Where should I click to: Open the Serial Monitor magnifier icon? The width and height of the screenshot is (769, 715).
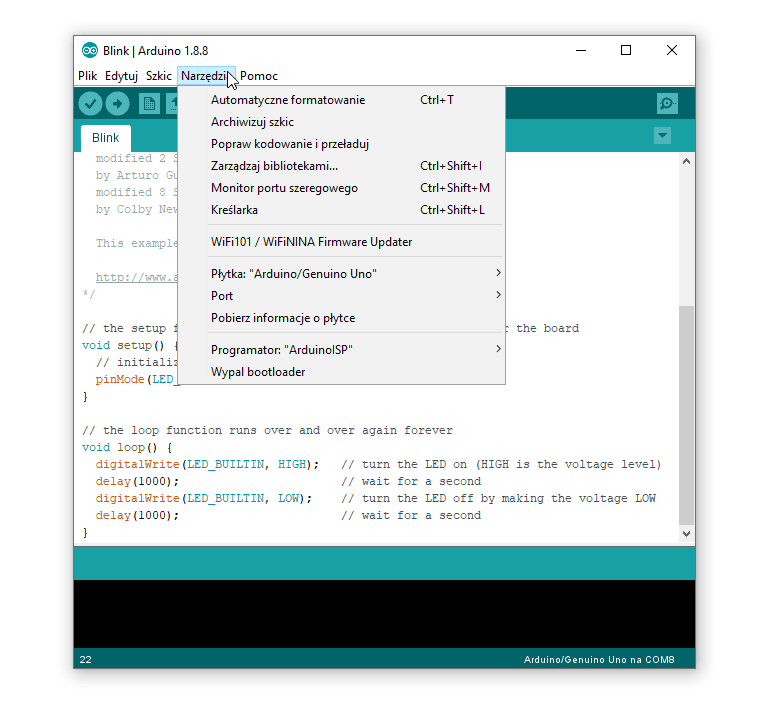667,103
